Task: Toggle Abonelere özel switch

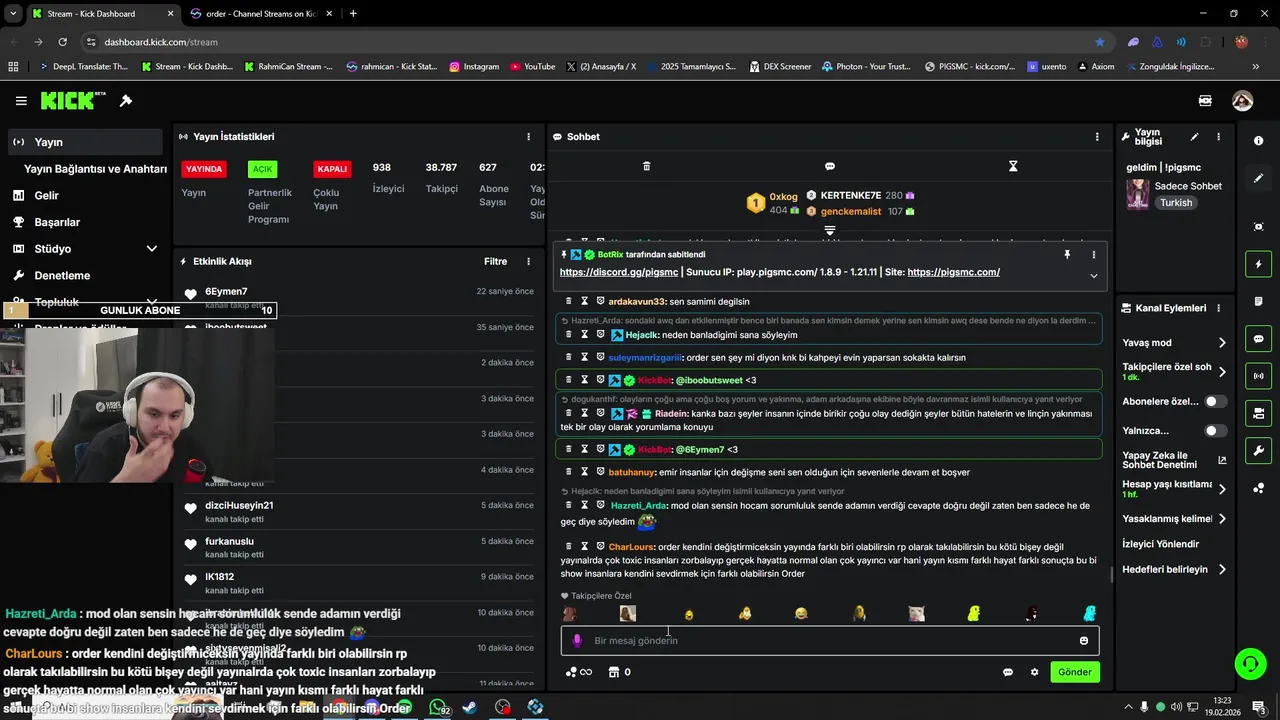Action: (x=1215, y=401)
